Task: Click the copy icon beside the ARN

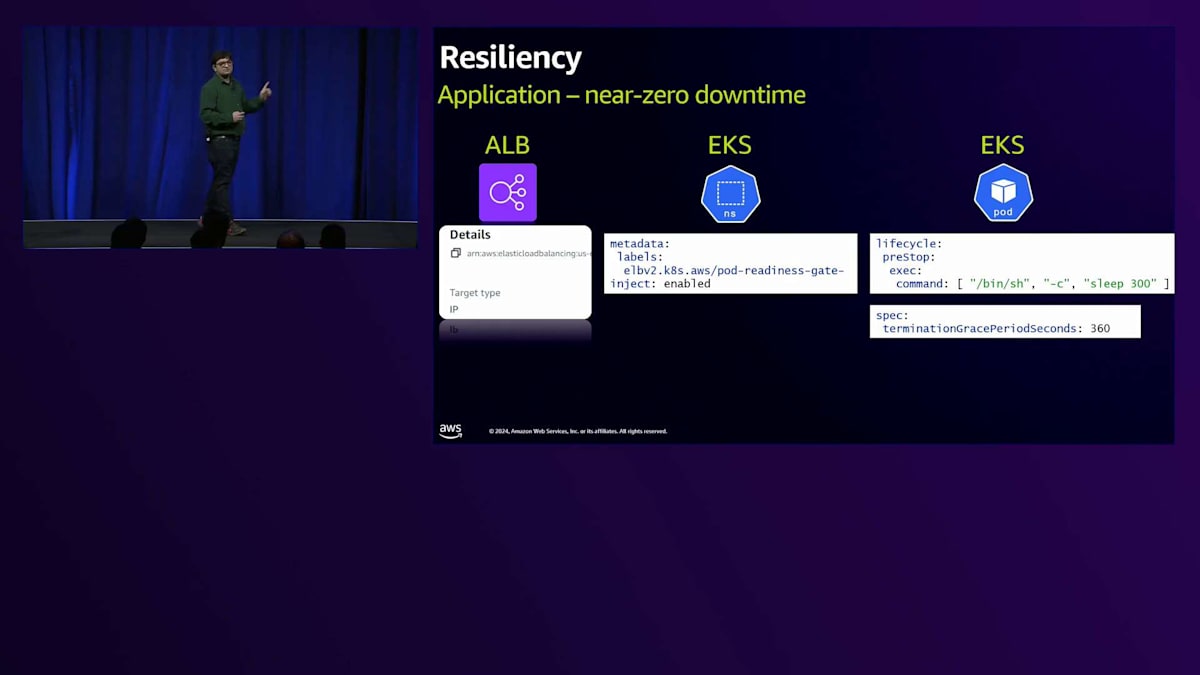Action: [x=456, y=254]
